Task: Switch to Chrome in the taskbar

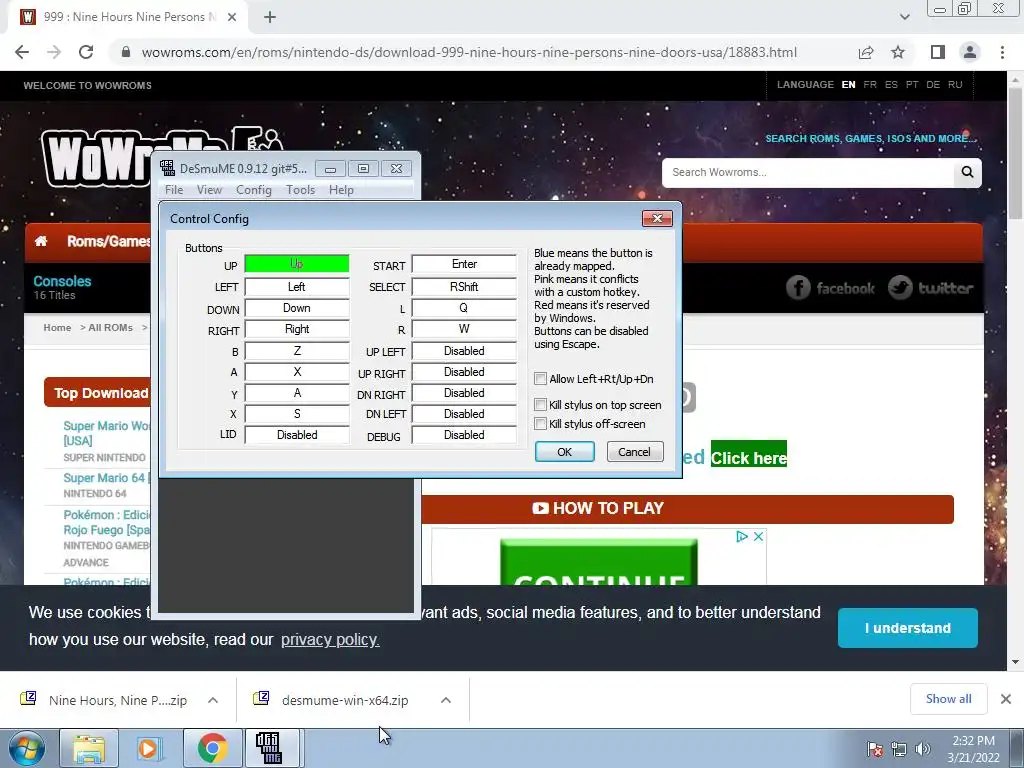Action: [x=212, y=748]
